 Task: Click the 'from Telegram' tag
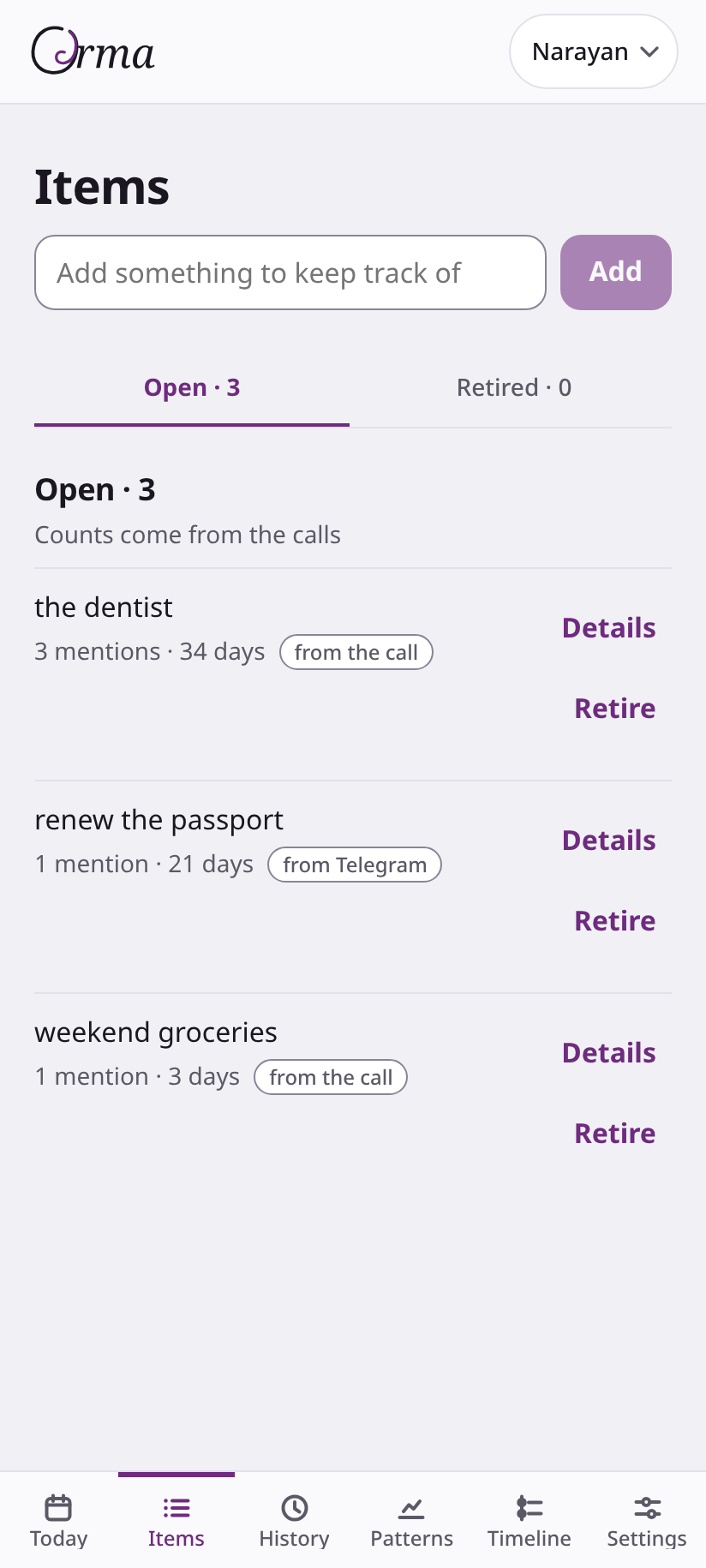(x=355, y=865)
